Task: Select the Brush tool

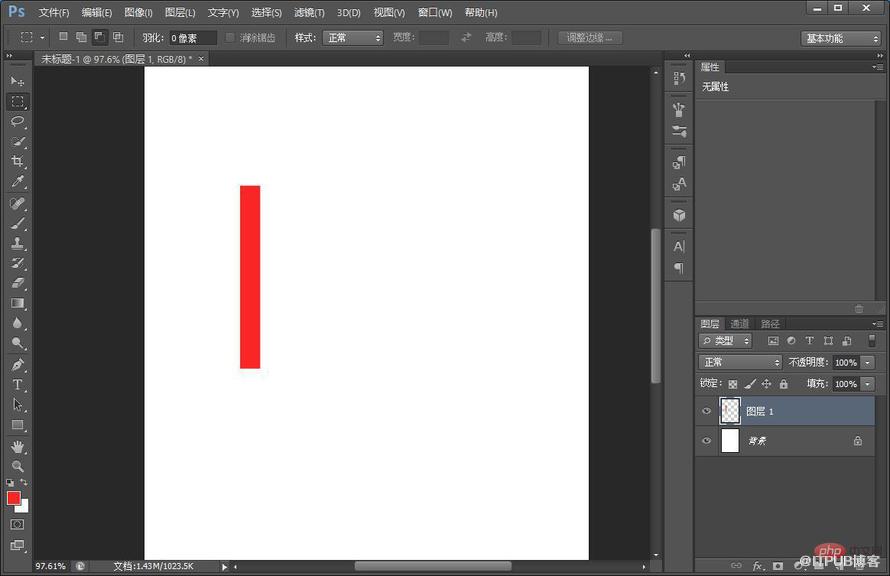Action: pos(17,223)
